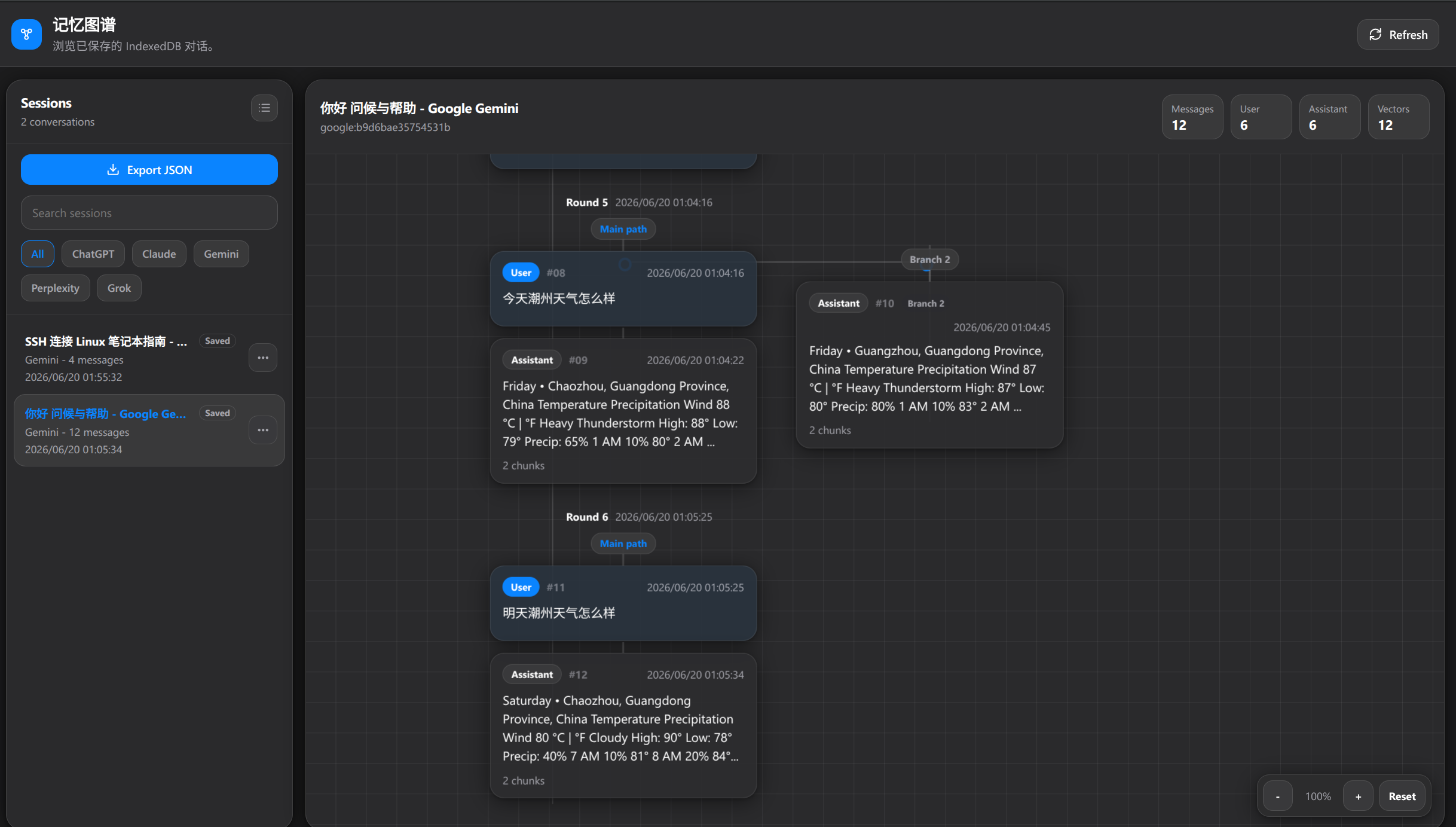Zoom out with the minus button
Image resolution: width=1456 pixels, height=827 pixels.
[1278, 796]
